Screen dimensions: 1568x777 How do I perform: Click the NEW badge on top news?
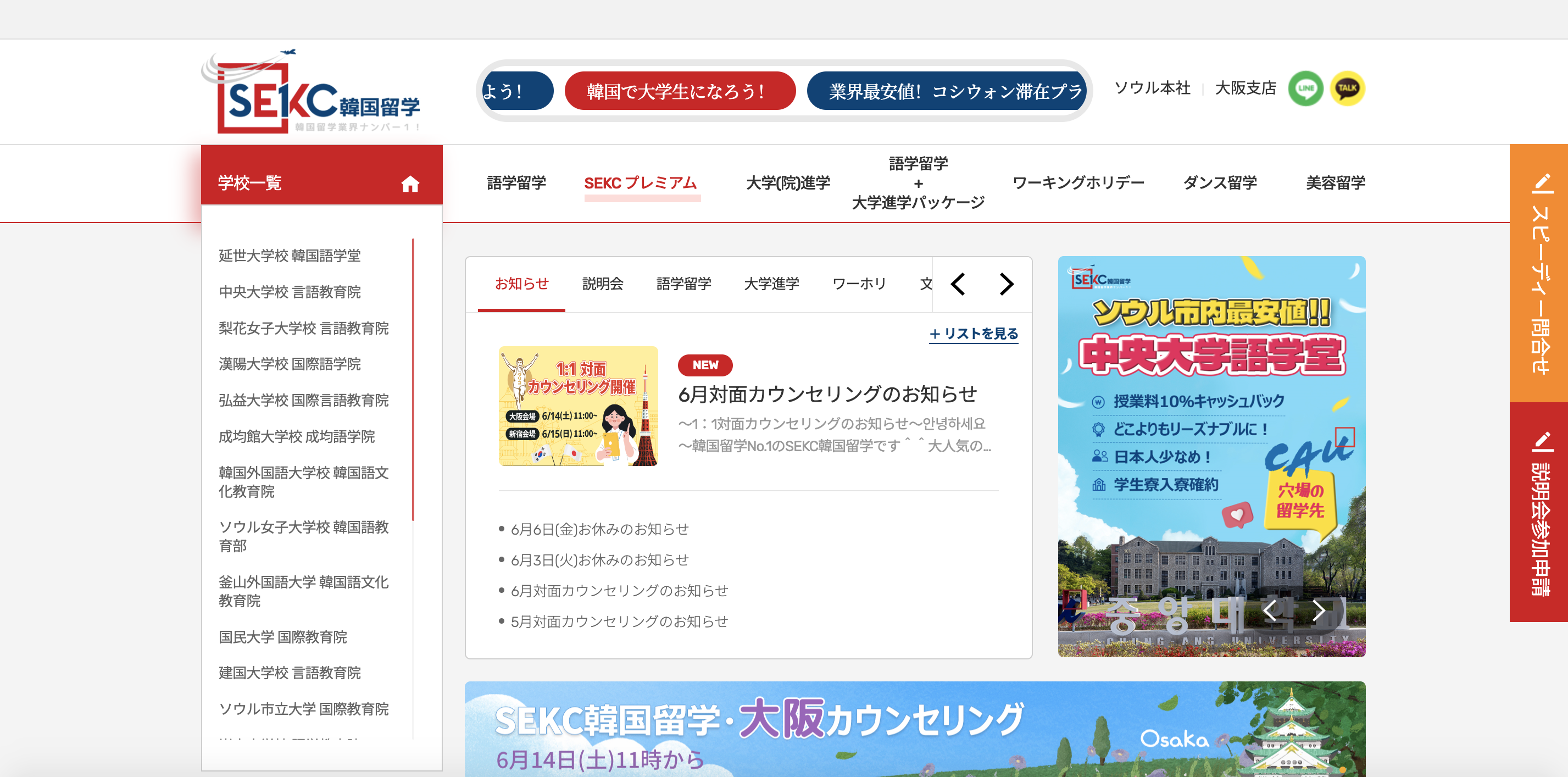[x=705, y=365]
